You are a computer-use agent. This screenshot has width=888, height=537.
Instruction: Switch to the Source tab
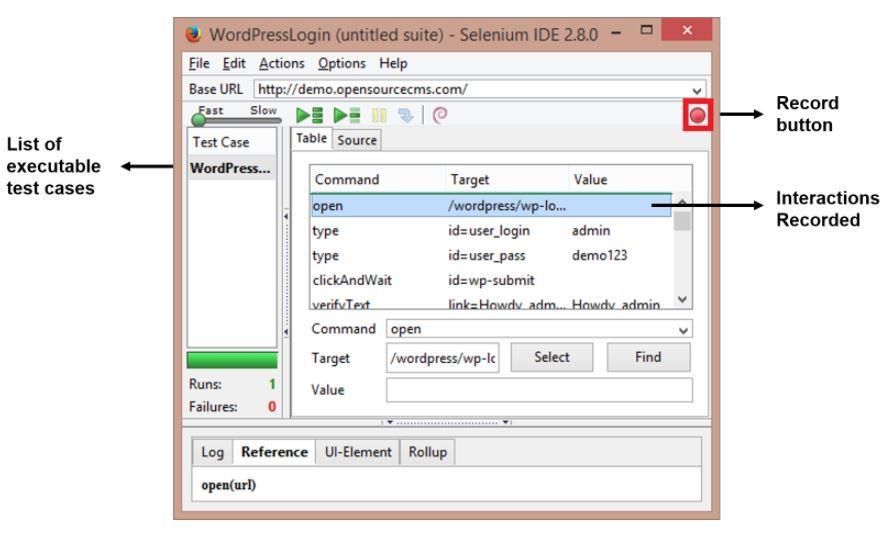pyautogui.click(x=357, y=140)
